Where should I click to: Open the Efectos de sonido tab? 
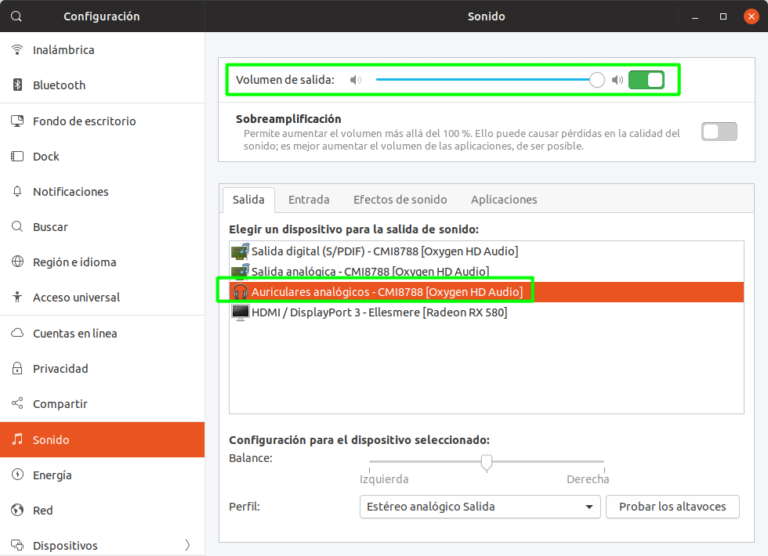pos(400,200)
